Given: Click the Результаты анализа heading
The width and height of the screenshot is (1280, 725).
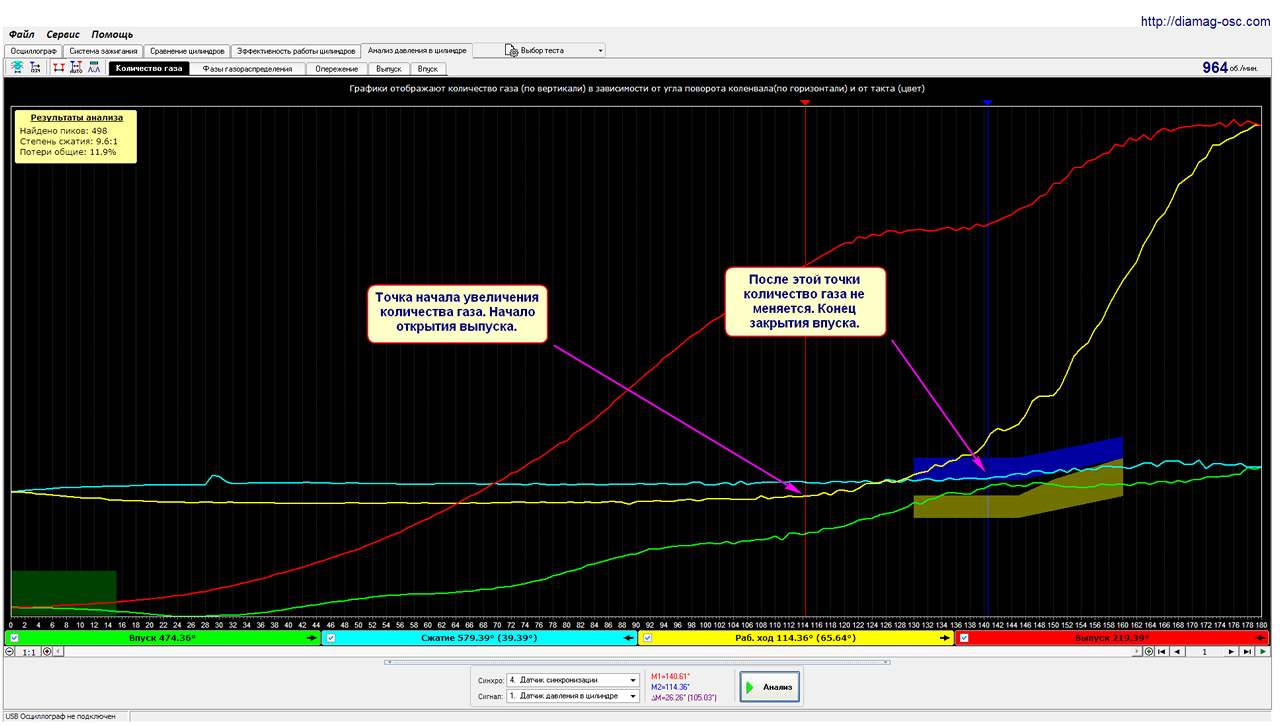Looking at the screenshot, I should (77, 117).
